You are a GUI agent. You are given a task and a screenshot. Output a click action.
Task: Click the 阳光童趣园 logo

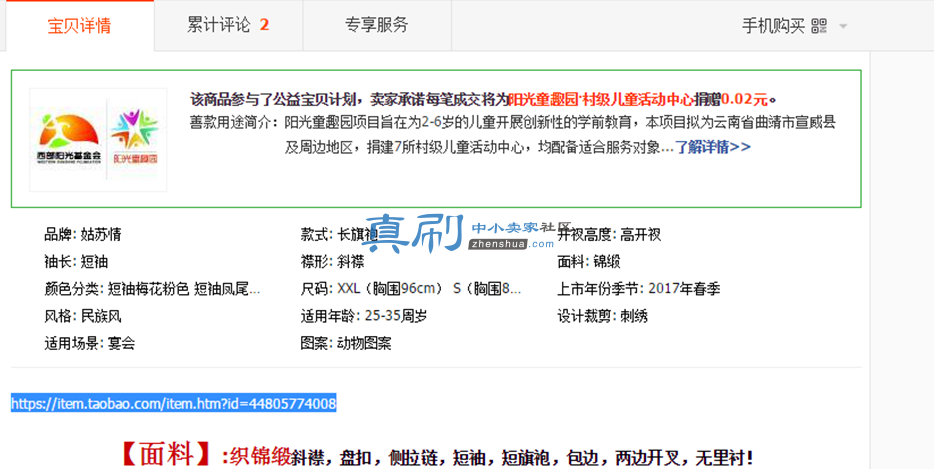click(x=135, y=137)
